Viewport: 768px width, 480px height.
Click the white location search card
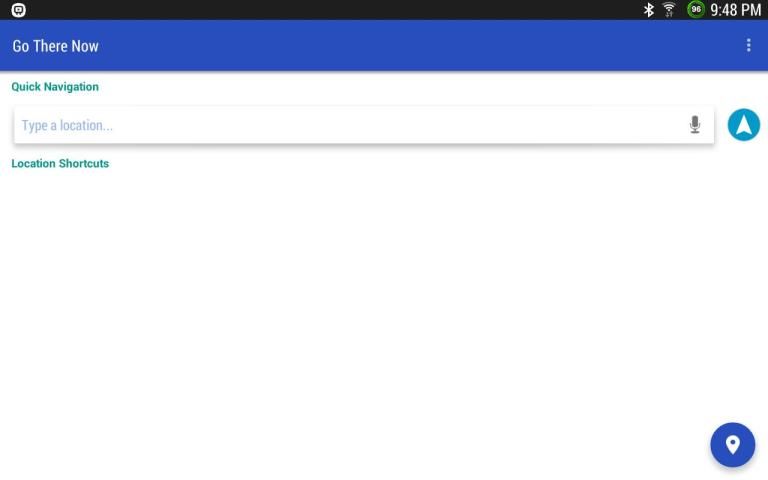(x=364, y=125)
